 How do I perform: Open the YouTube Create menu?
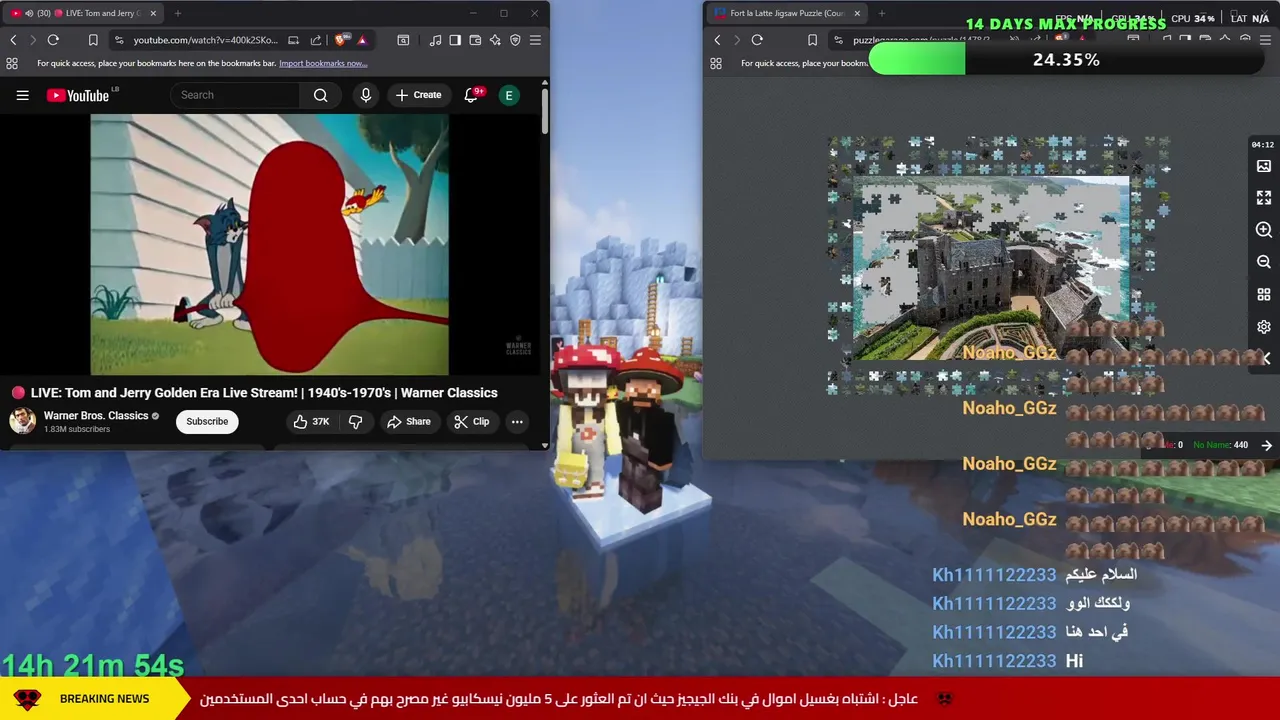[x=418, y=95]
